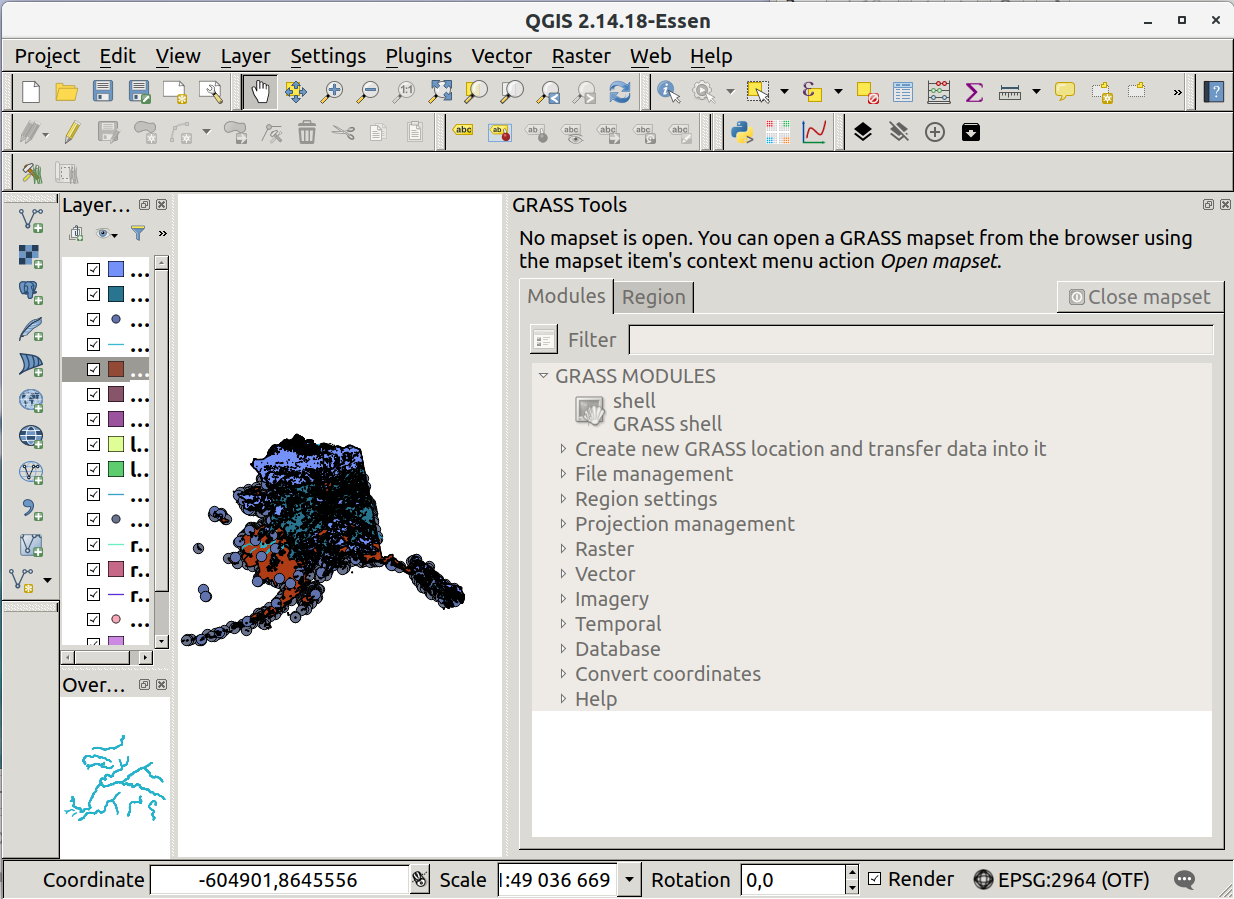The width and height of the screenshot is (1234, 899).
Task: Deselect features from all layers icon
Action: (867, 92)
